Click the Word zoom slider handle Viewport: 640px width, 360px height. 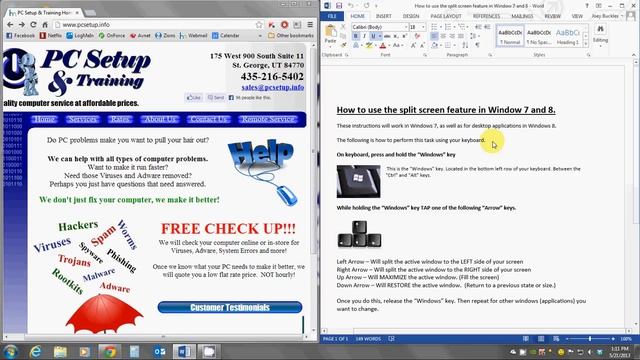[590, 339]
